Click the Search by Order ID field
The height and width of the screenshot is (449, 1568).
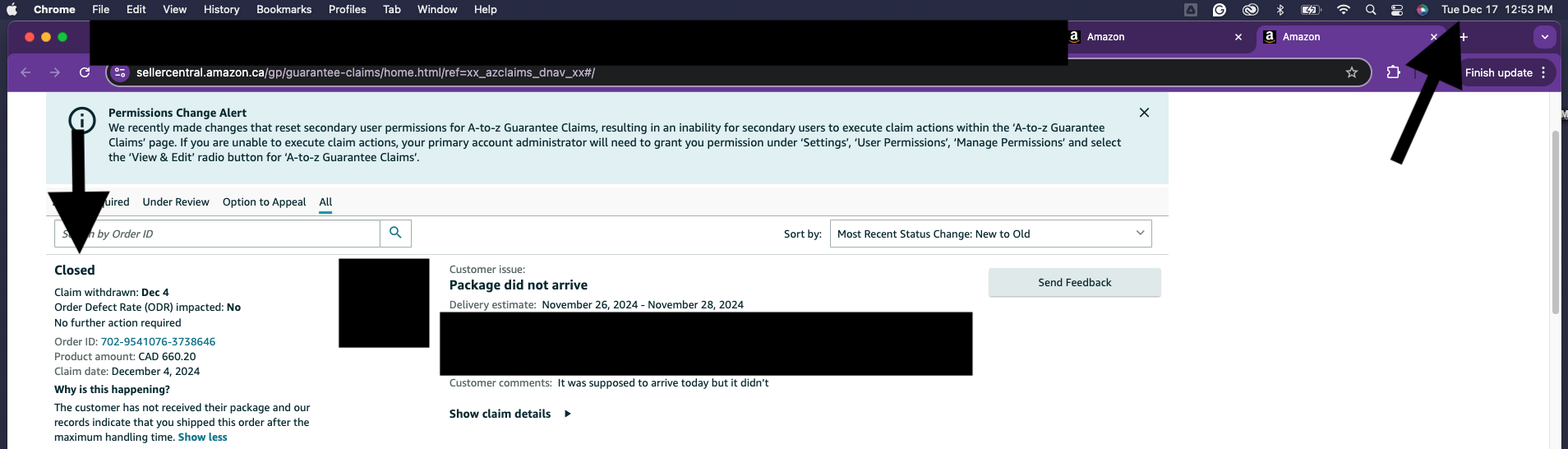coord(217,234)
